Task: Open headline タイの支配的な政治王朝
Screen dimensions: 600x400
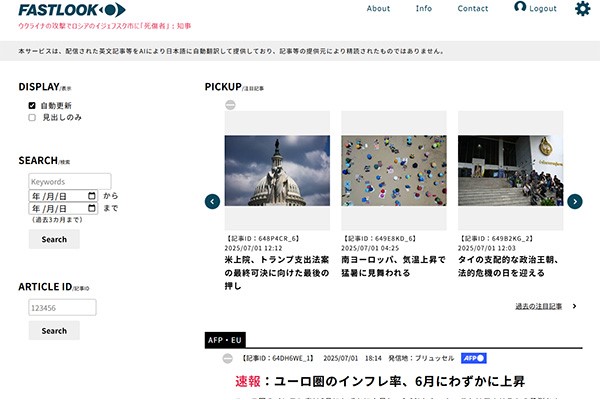Action: [508, 266]
